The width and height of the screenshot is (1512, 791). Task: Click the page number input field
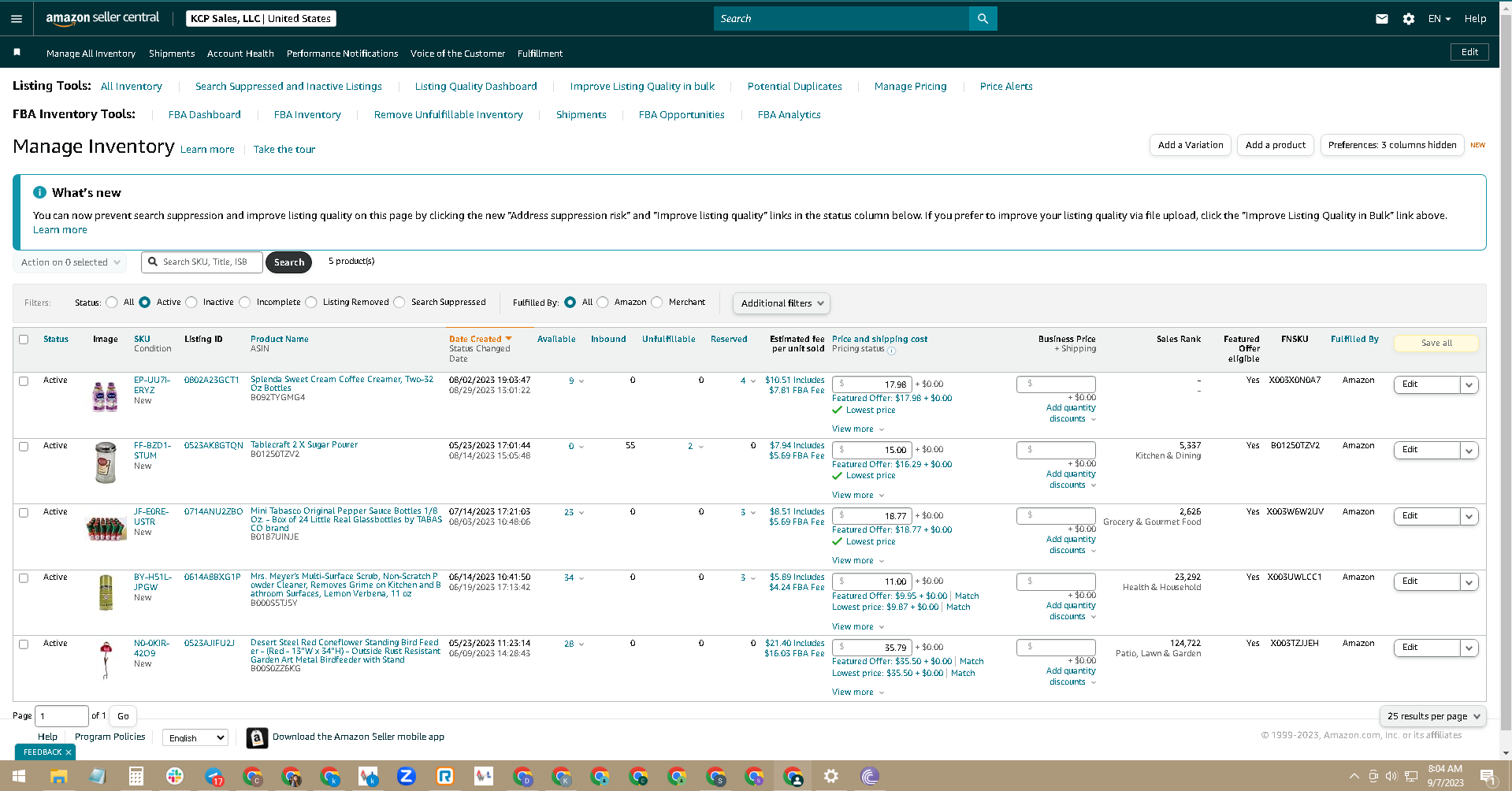click(62, 716)
